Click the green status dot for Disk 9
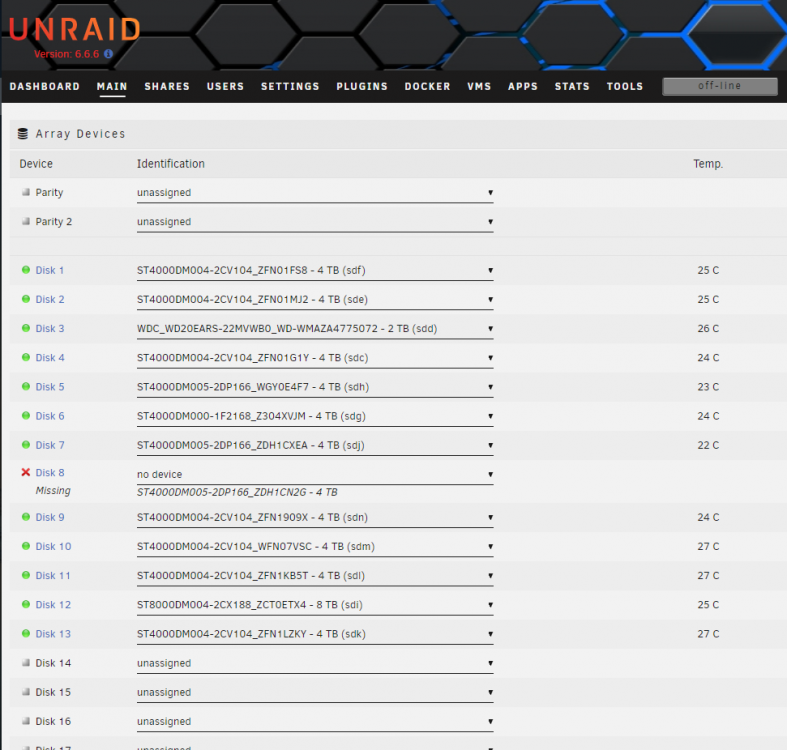Viewport: 787px width, 750px height. tap(26, 517)
